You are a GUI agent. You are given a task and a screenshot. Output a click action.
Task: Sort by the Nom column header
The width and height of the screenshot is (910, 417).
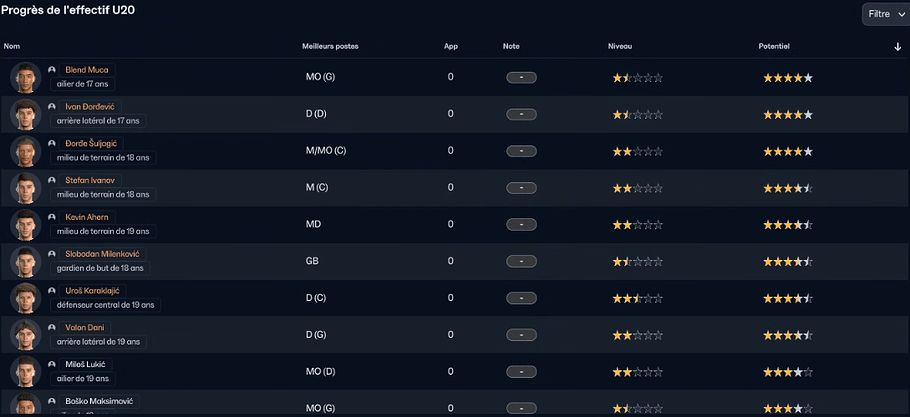12,46
